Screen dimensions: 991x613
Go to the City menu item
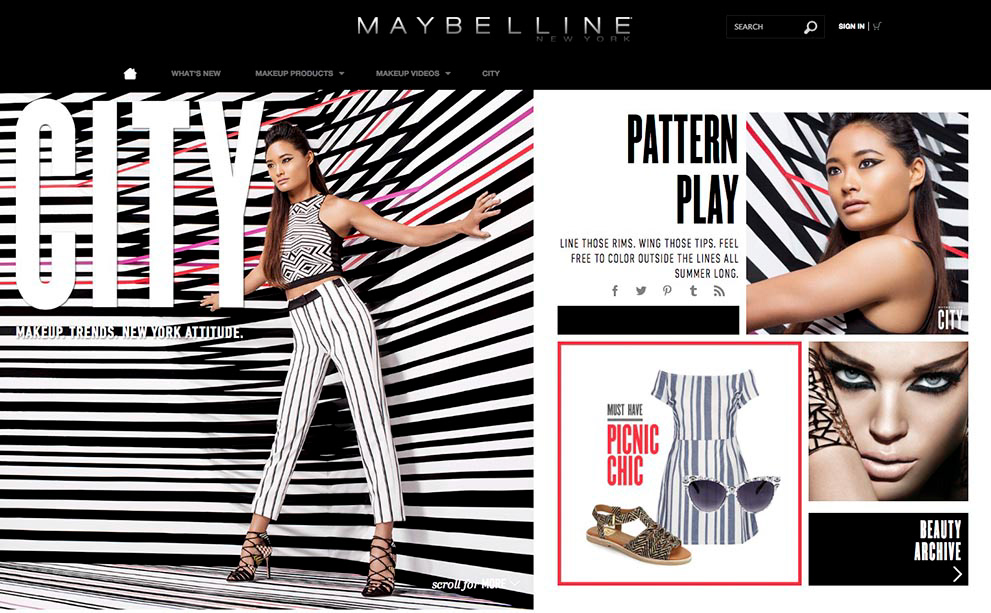(x=491, y=73)
